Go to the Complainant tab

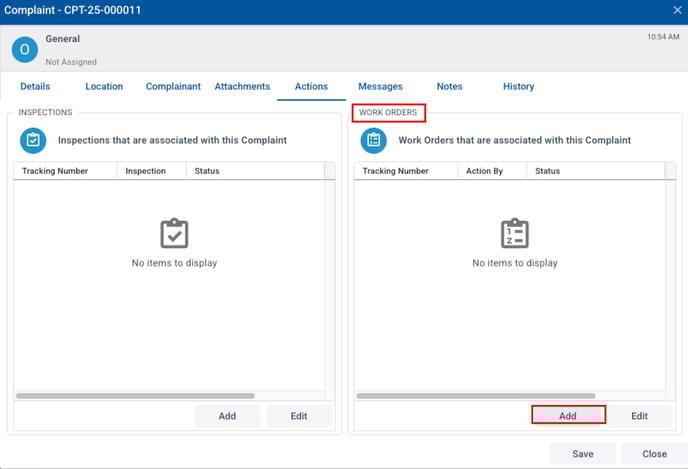(x=173, y=87)
